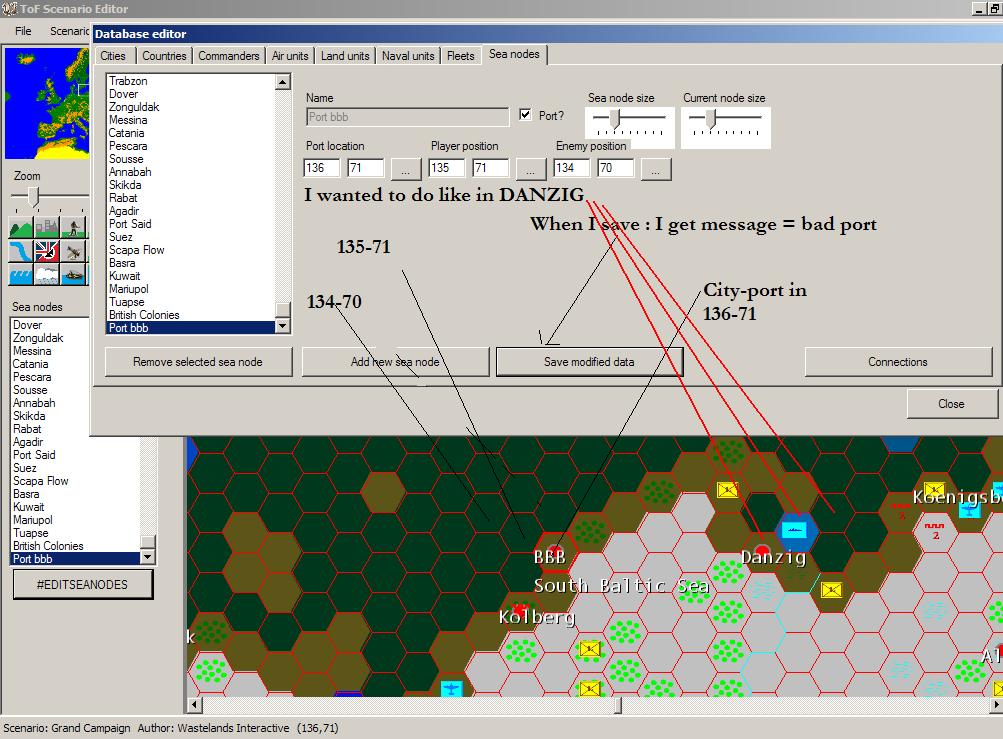
Task: Click Remove selected sea node button
Action: (198, 362)
